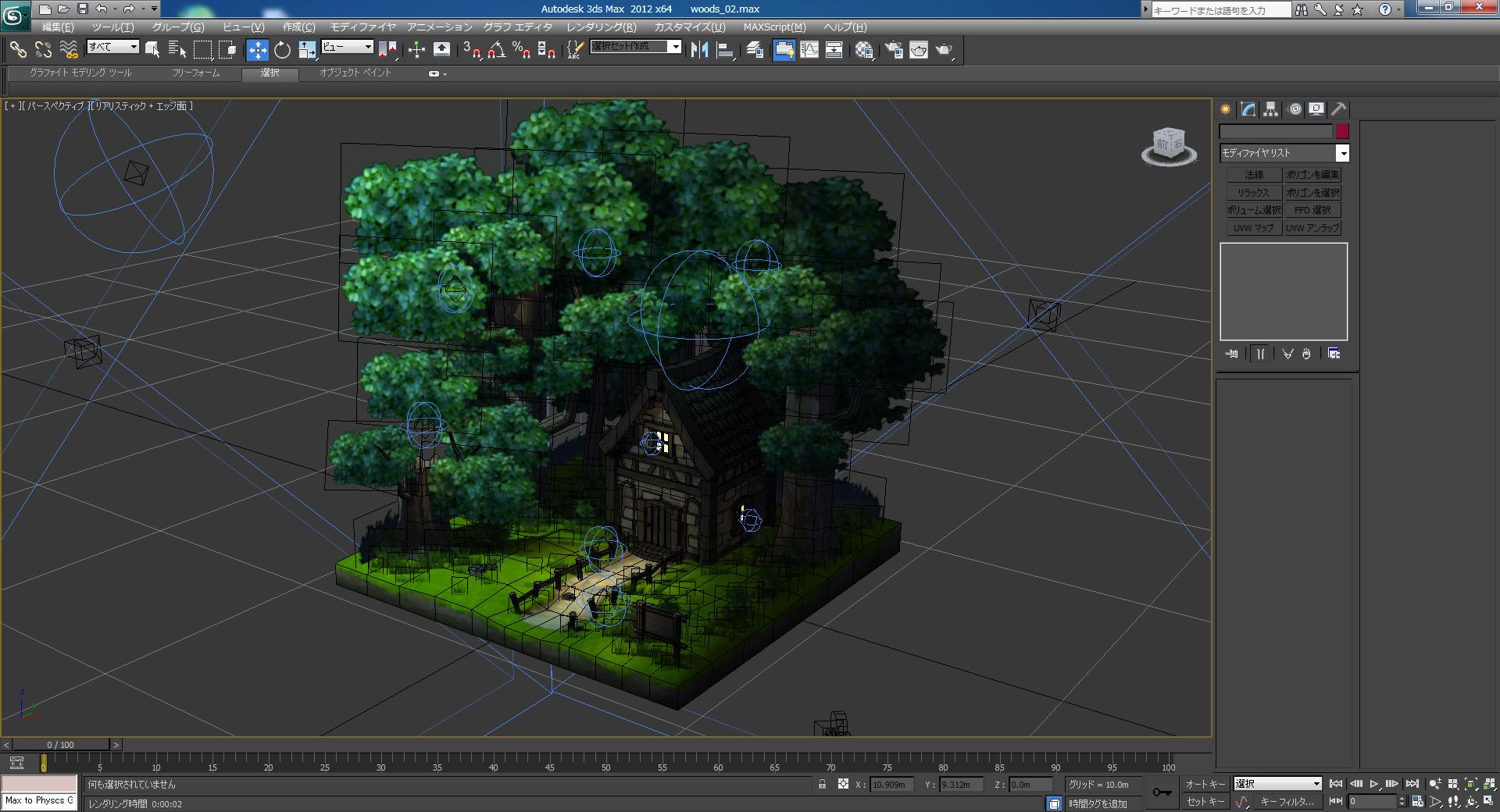Open the Hierarchy command panel tab
Viewport: 1500px width, 812px height.
click(x=1271, y=109)
